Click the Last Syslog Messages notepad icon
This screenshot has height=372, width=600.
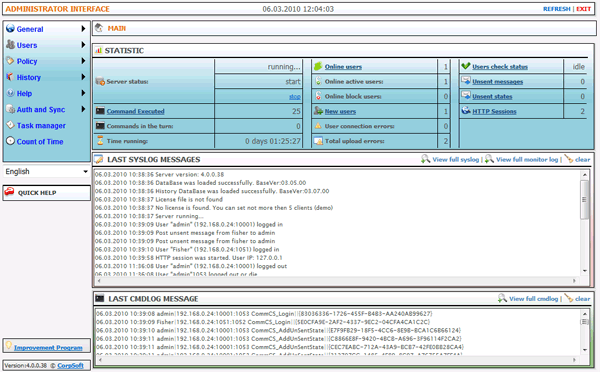click(x=99, y=159)
